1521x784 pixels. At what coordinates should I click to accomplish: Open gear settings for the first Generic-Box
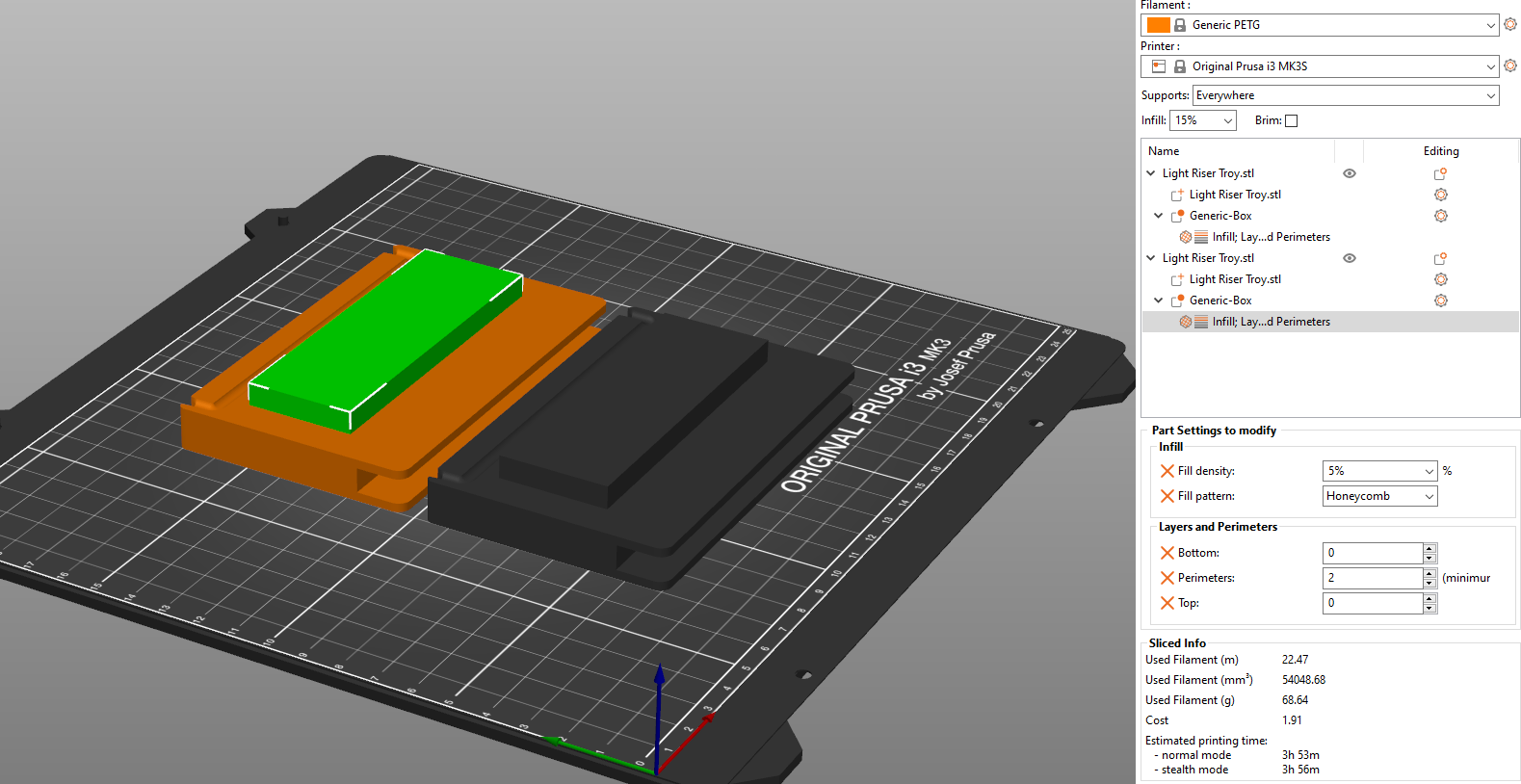[1441, 216]
